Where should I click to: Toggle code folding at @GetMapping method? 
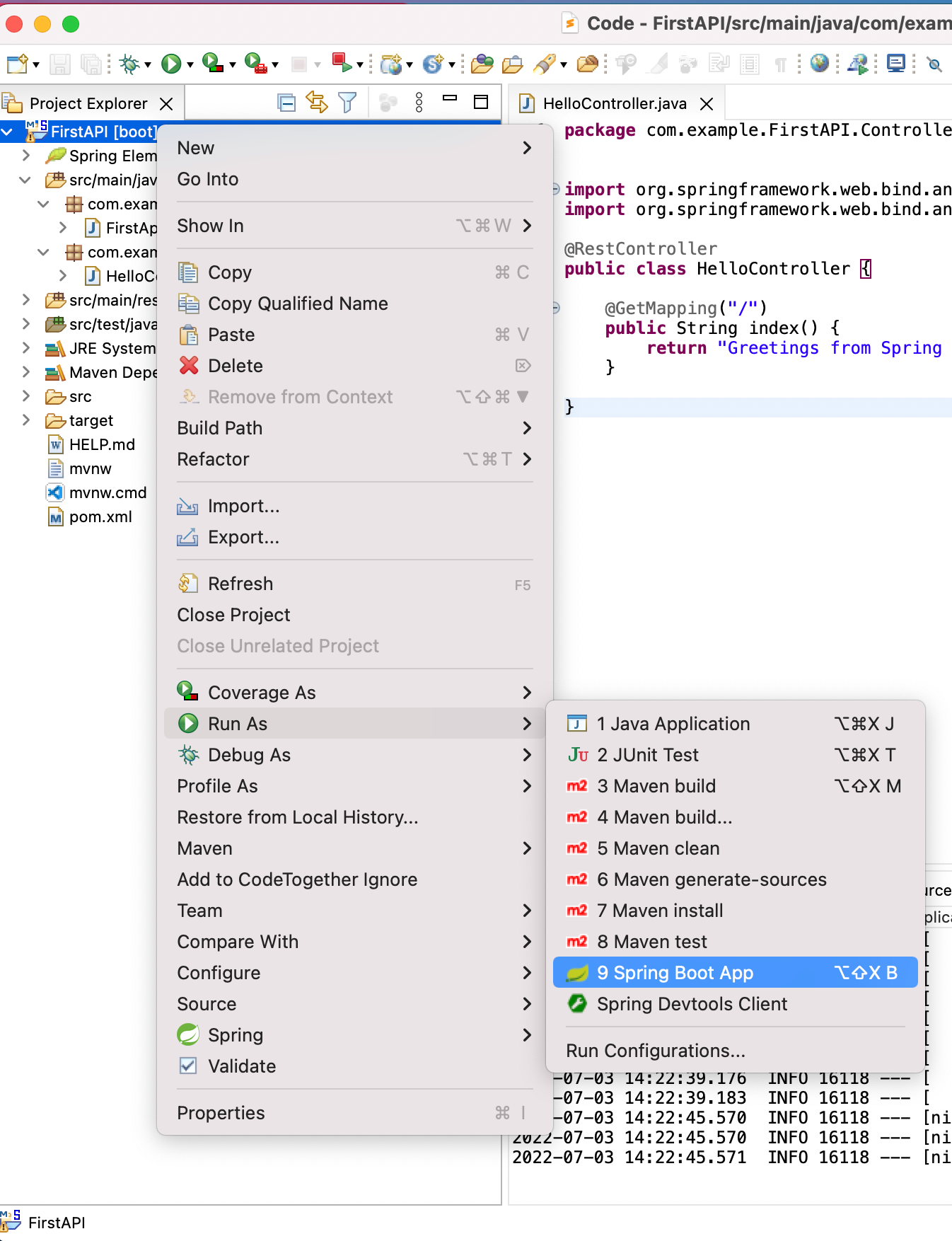point(556,308)
